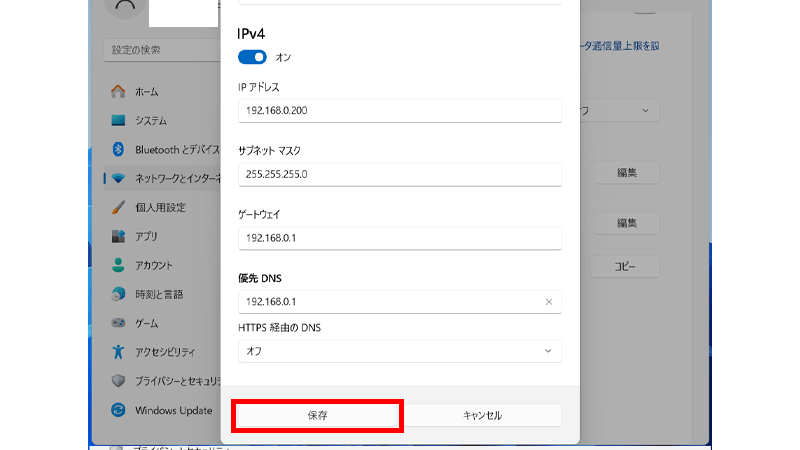Viewport: 800px width, 450px height.
Task: Click the Windows Update sync icon
Action: (x=118, y=410)
